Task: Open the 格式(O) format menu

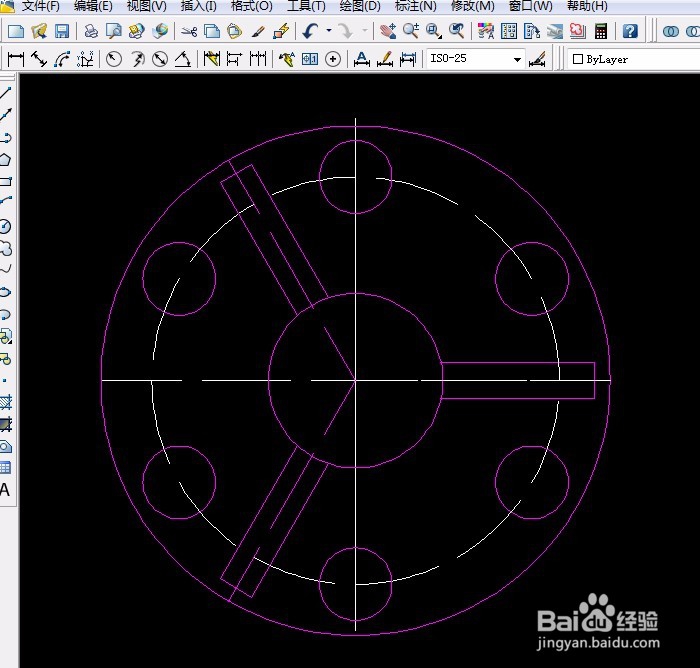Action: 251,6
